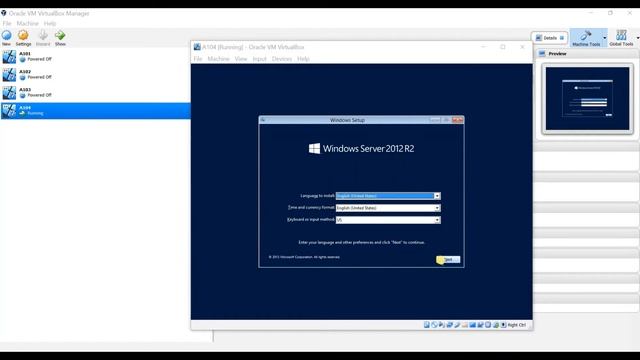Viewport: 640px width, 360px height.
Task: Open File menu in A104 VM window
Action: (198, 59)
